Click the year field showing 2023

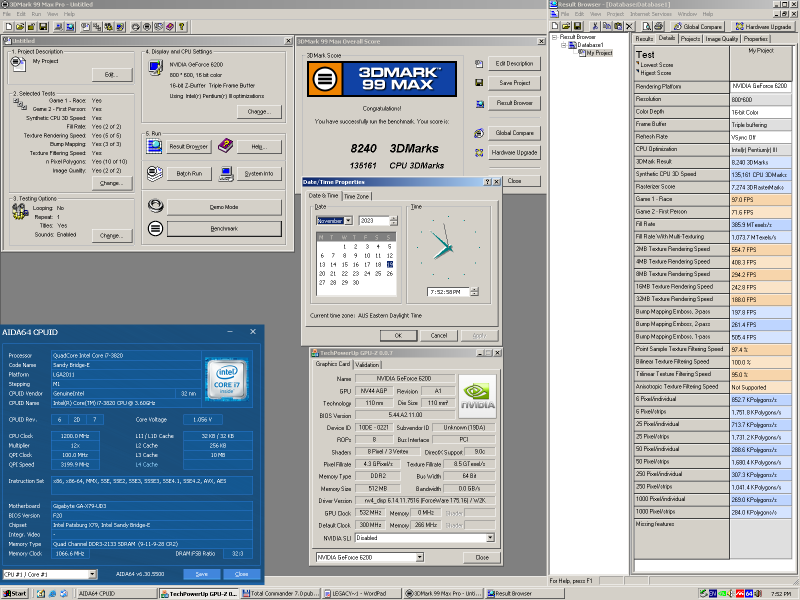coord(374,221)
